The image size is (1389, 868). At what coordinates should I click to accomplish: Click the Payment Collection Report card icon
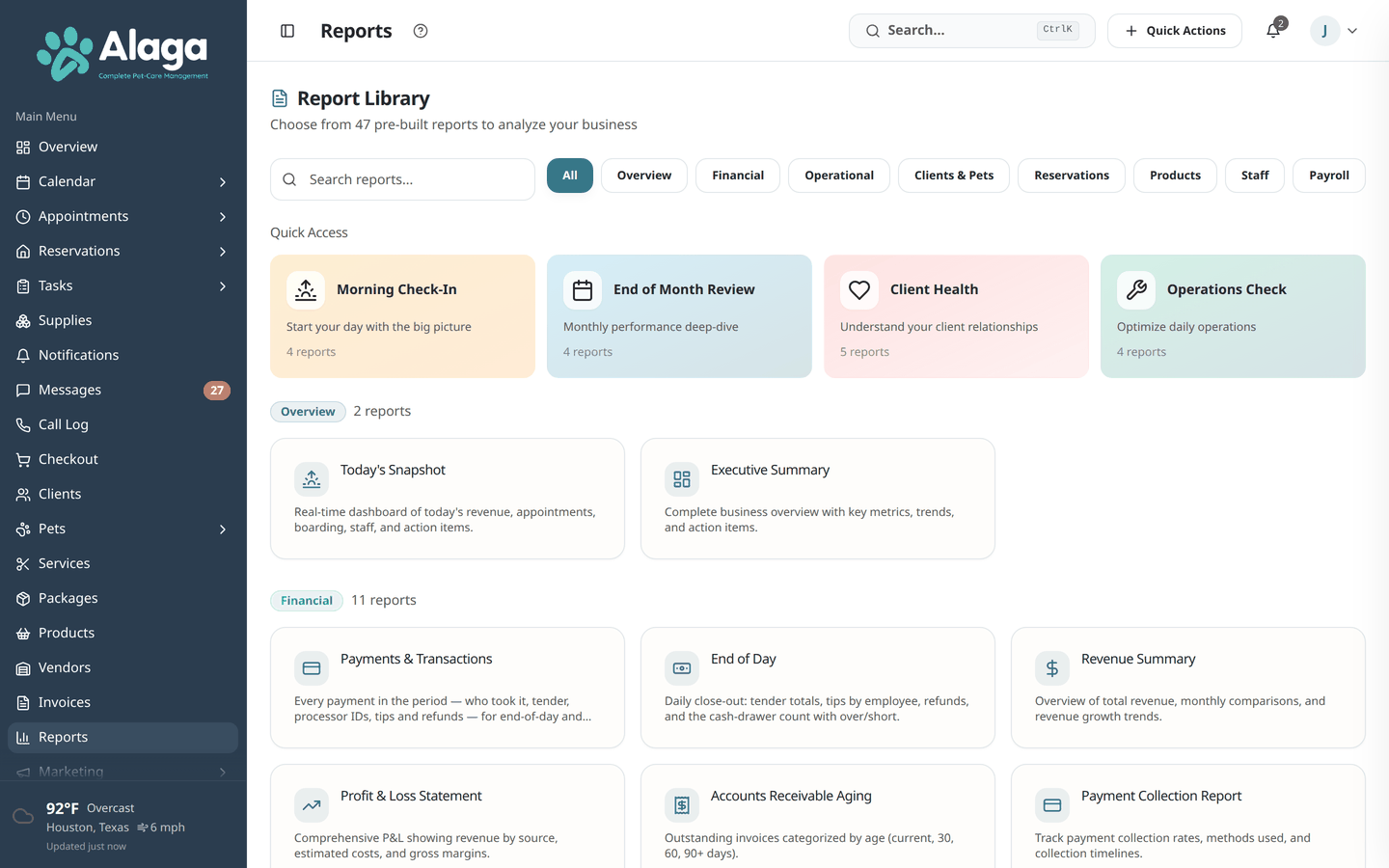(x=1052, y=805)
